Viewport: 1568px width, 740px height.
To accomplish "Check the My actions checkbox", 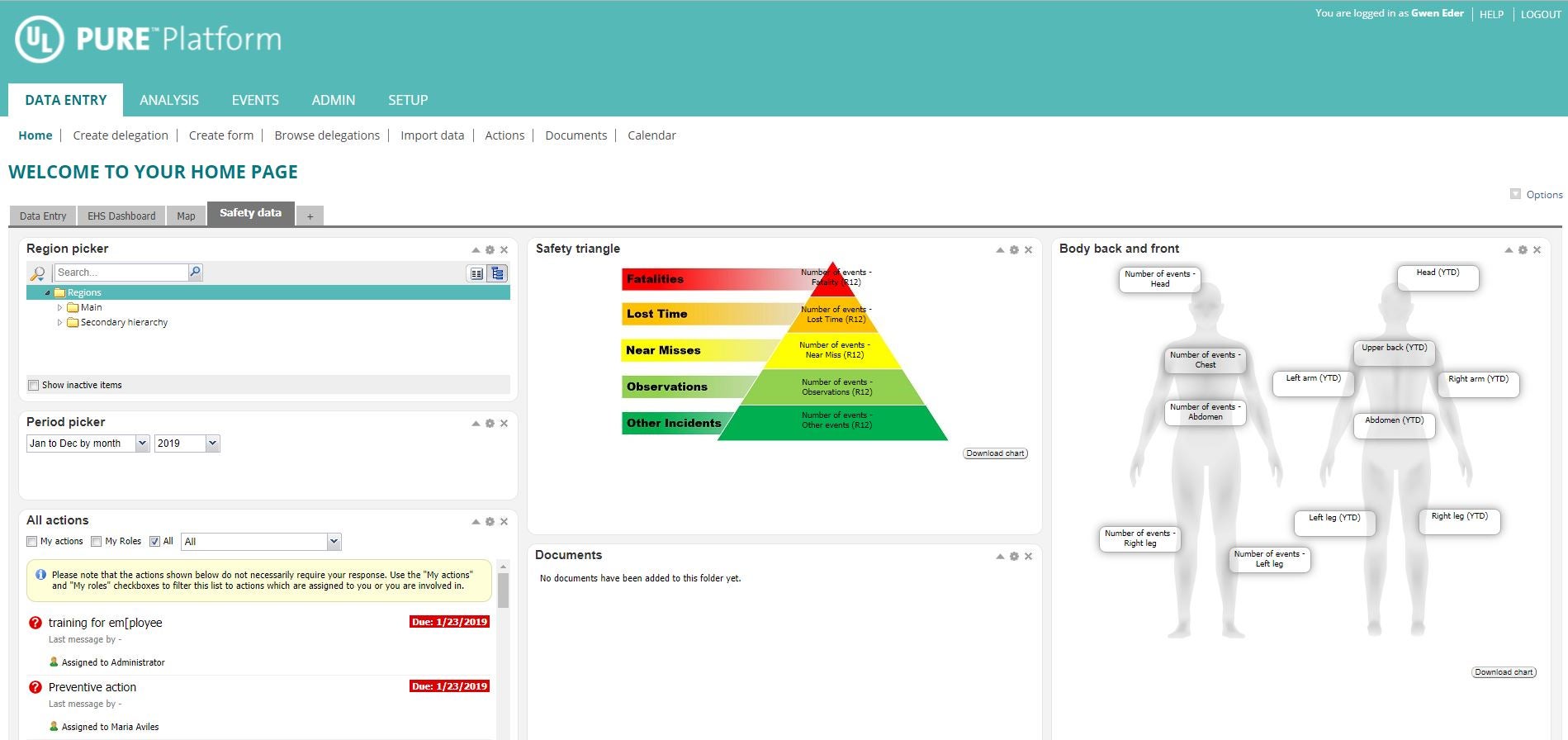I will pyautogui.click(x=32, y=542).
